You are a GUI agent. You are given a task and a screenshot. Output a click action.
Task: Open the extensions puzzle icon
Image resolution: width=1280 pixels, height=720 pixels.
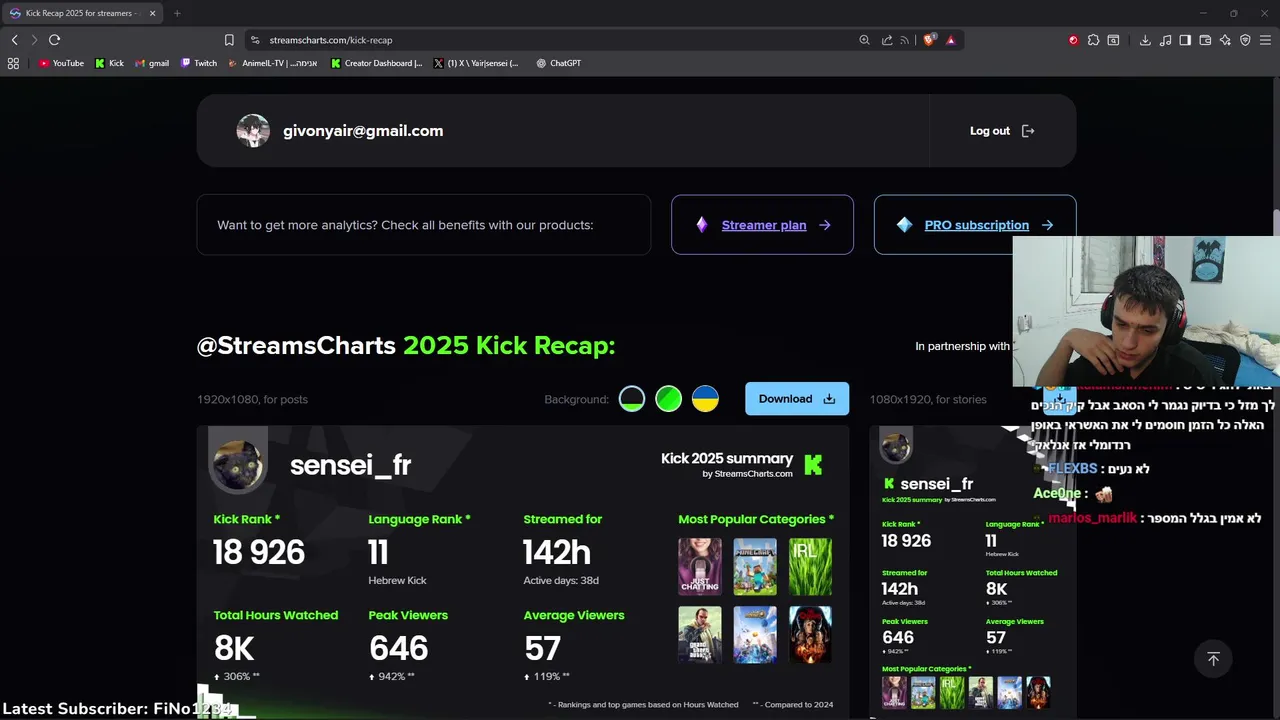1093,40
